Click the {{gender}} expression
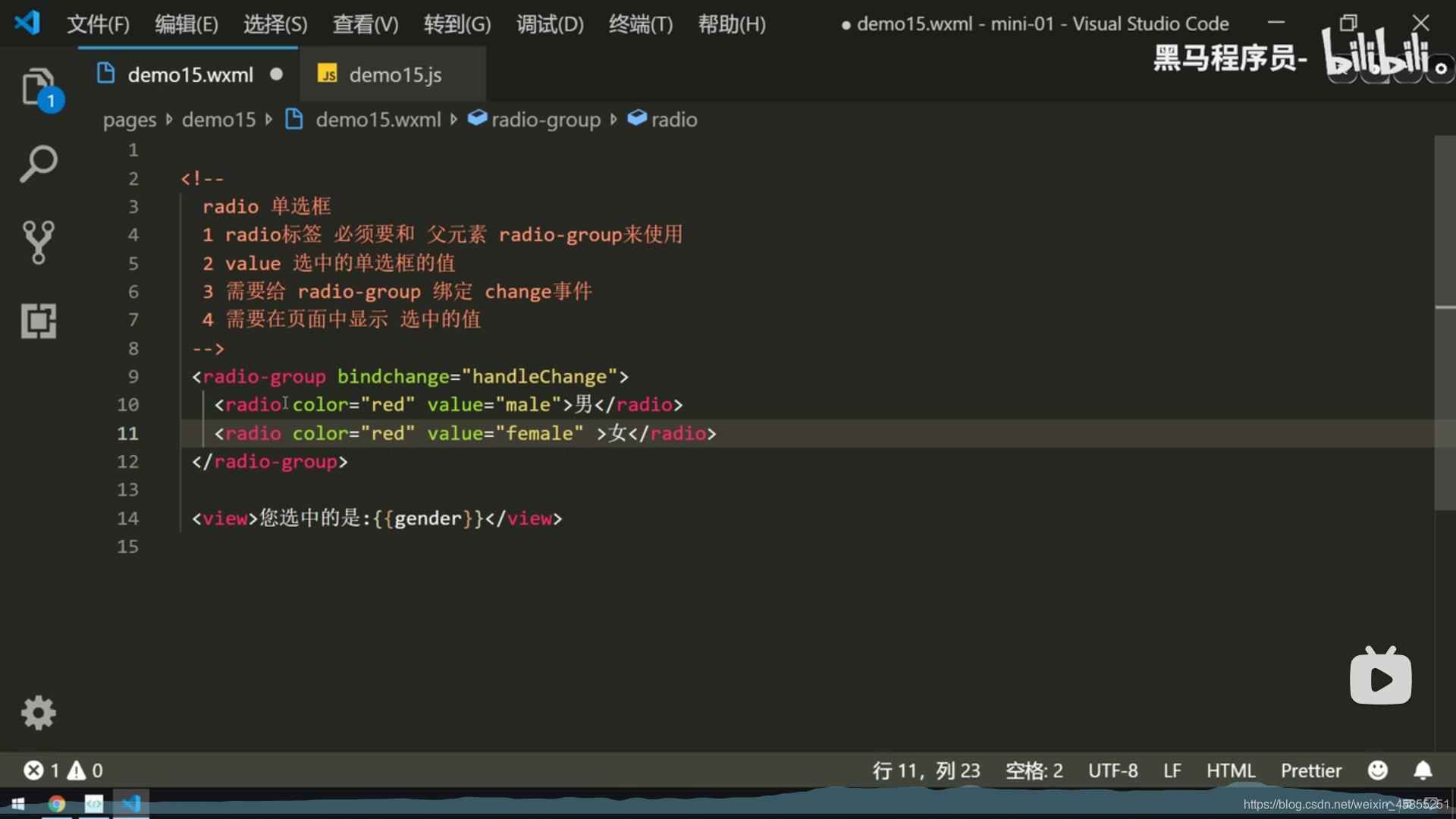1456x819 pixels. pos(428,519)
